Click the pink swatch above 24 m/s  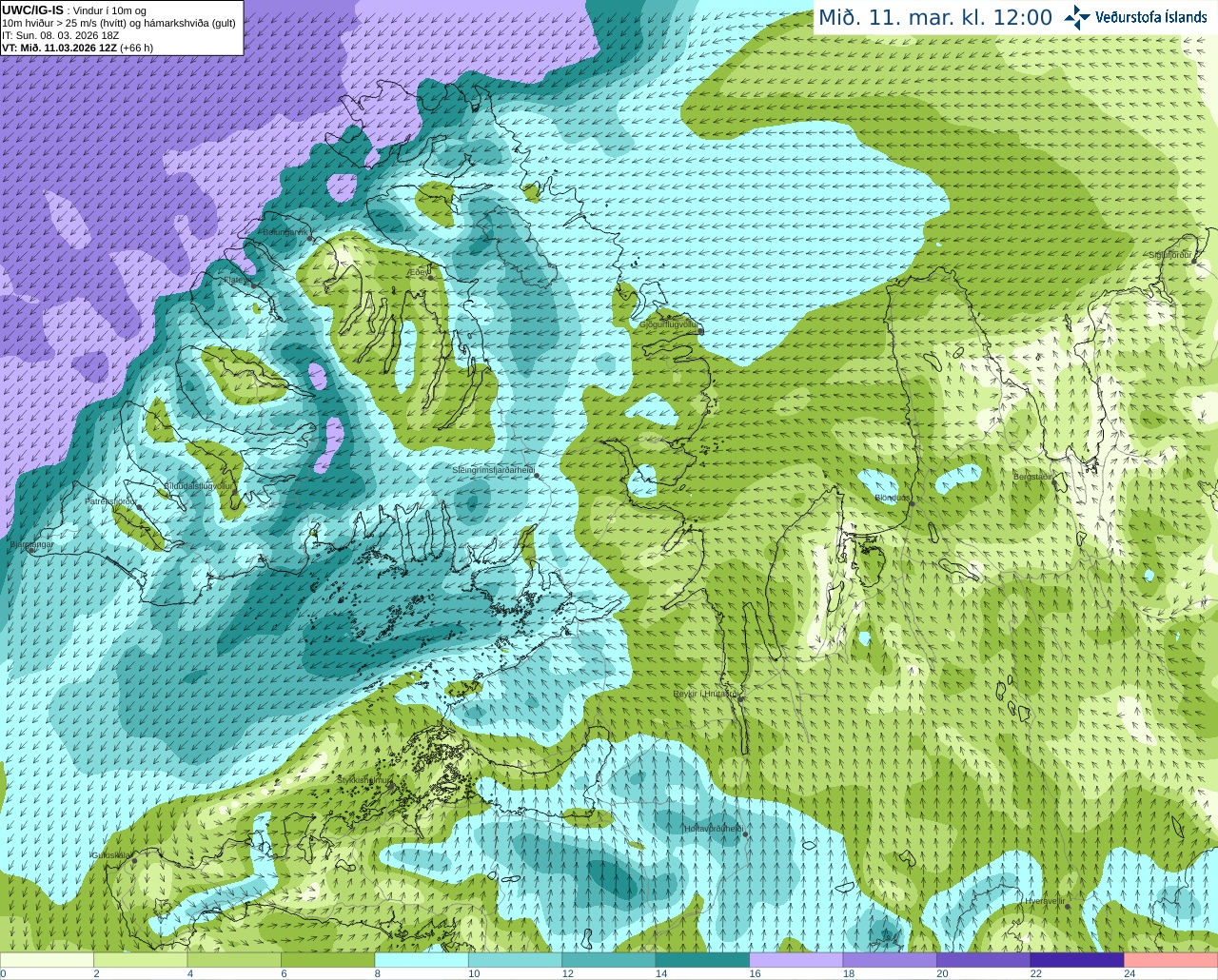[x=1171, y=960]
